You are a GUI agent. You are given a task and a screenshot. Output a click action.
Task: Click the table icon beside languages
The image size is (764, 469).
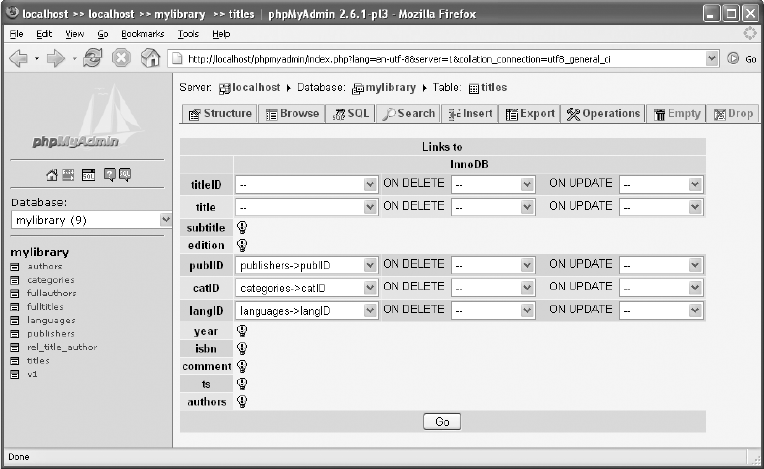15,320
